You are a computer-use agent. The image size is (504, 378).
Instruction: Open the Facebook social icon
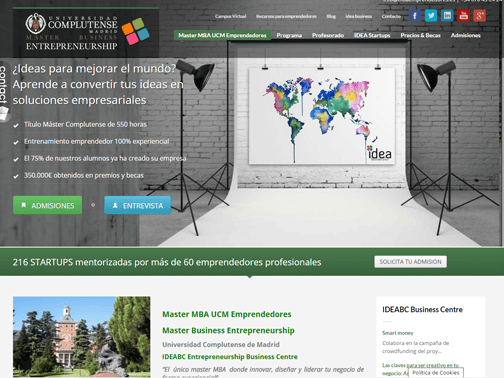tap(415, 16)
